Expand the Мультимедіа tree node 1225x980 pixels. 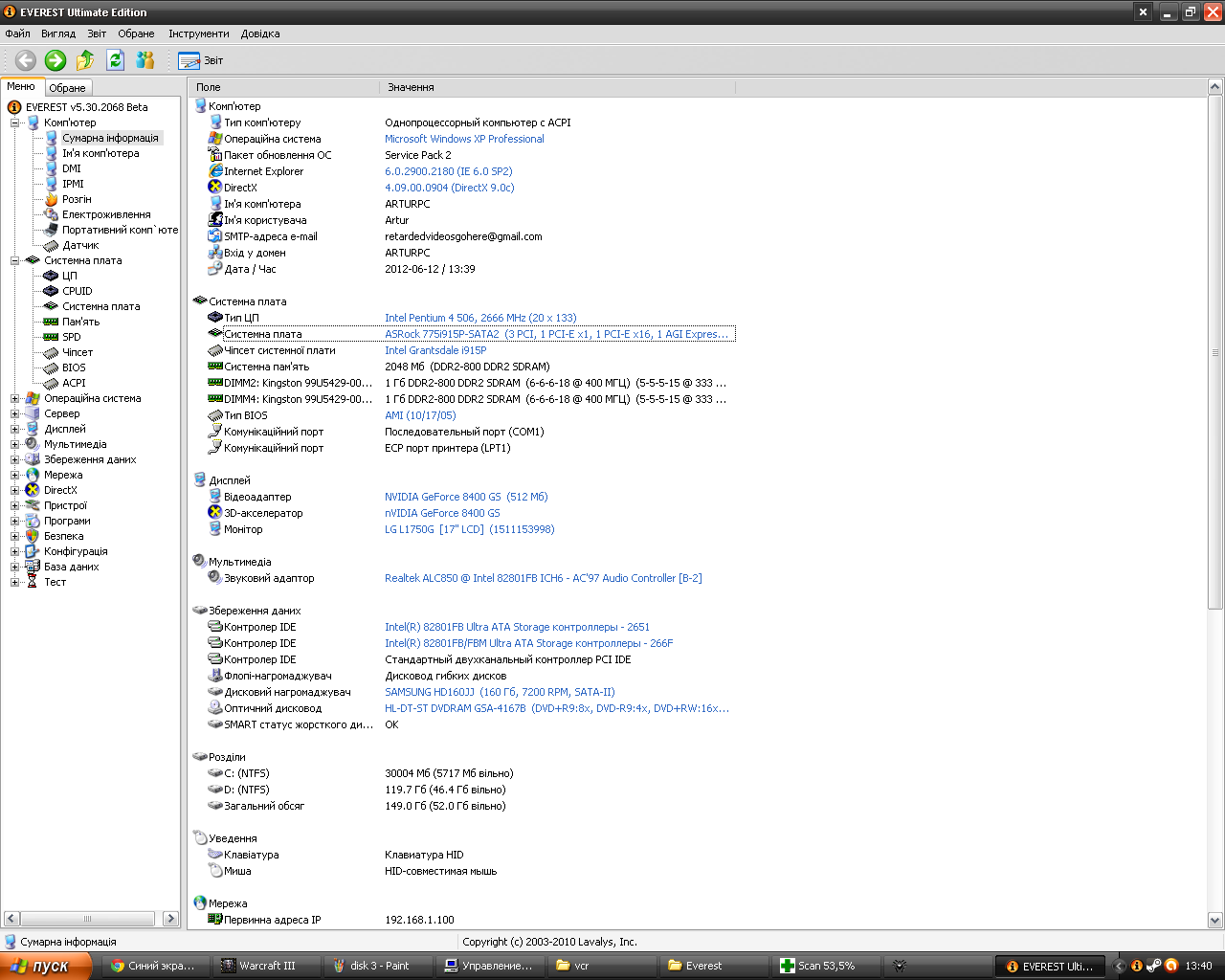pyautogui.click(x=15, y=444)
